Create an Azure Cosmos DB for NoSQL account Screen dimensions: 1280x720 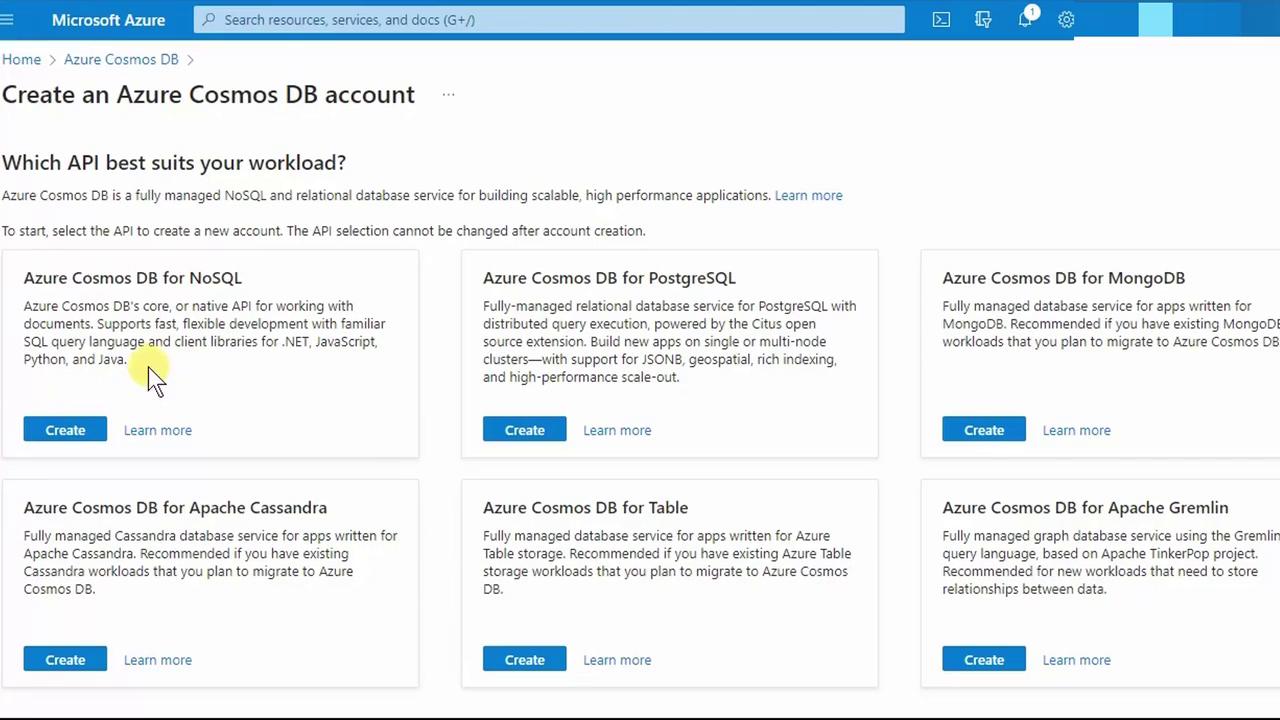[x=65, y=430]
